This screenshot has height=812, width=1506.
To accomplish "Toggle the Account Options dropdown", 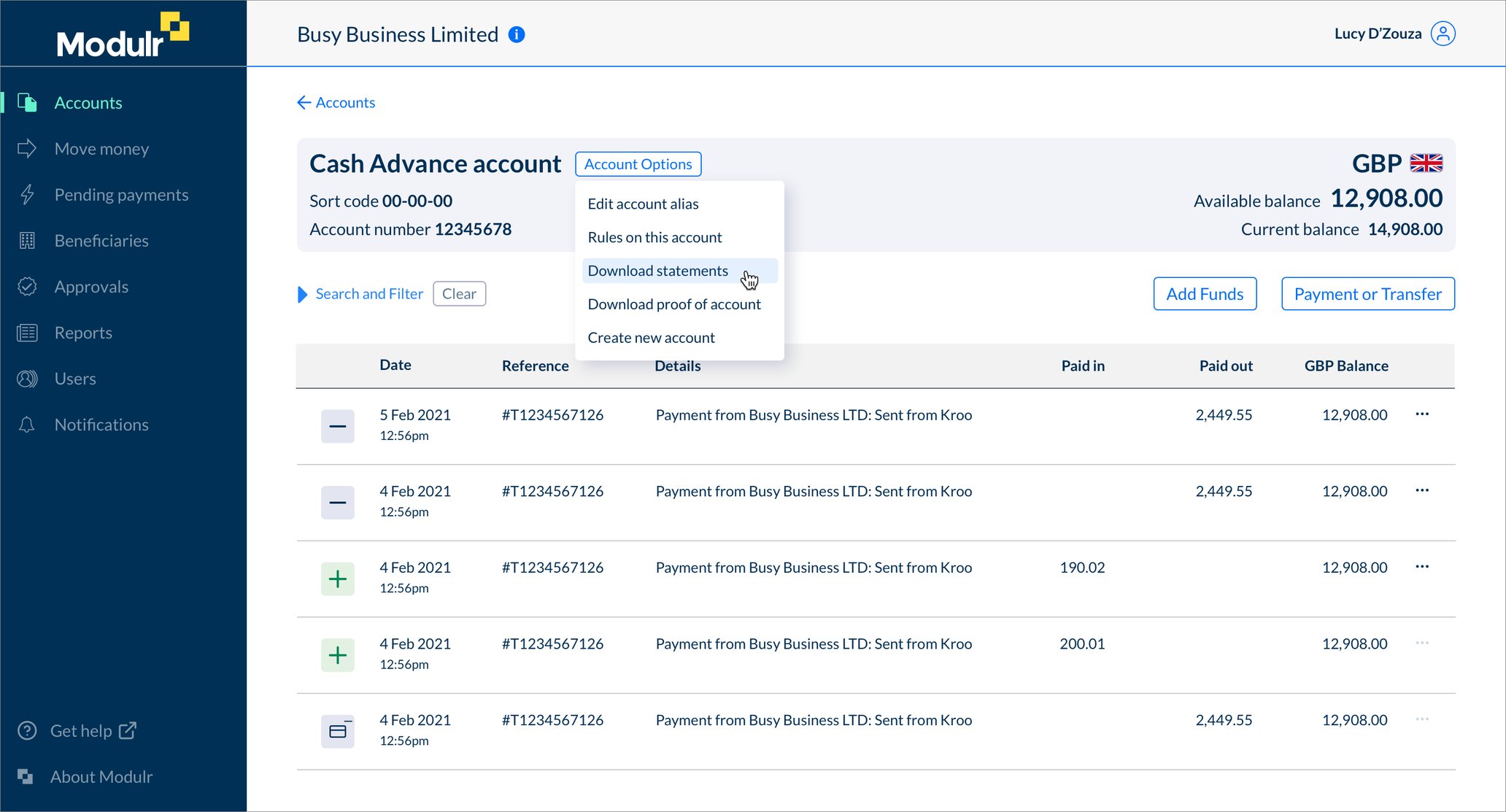I will 638,164.
